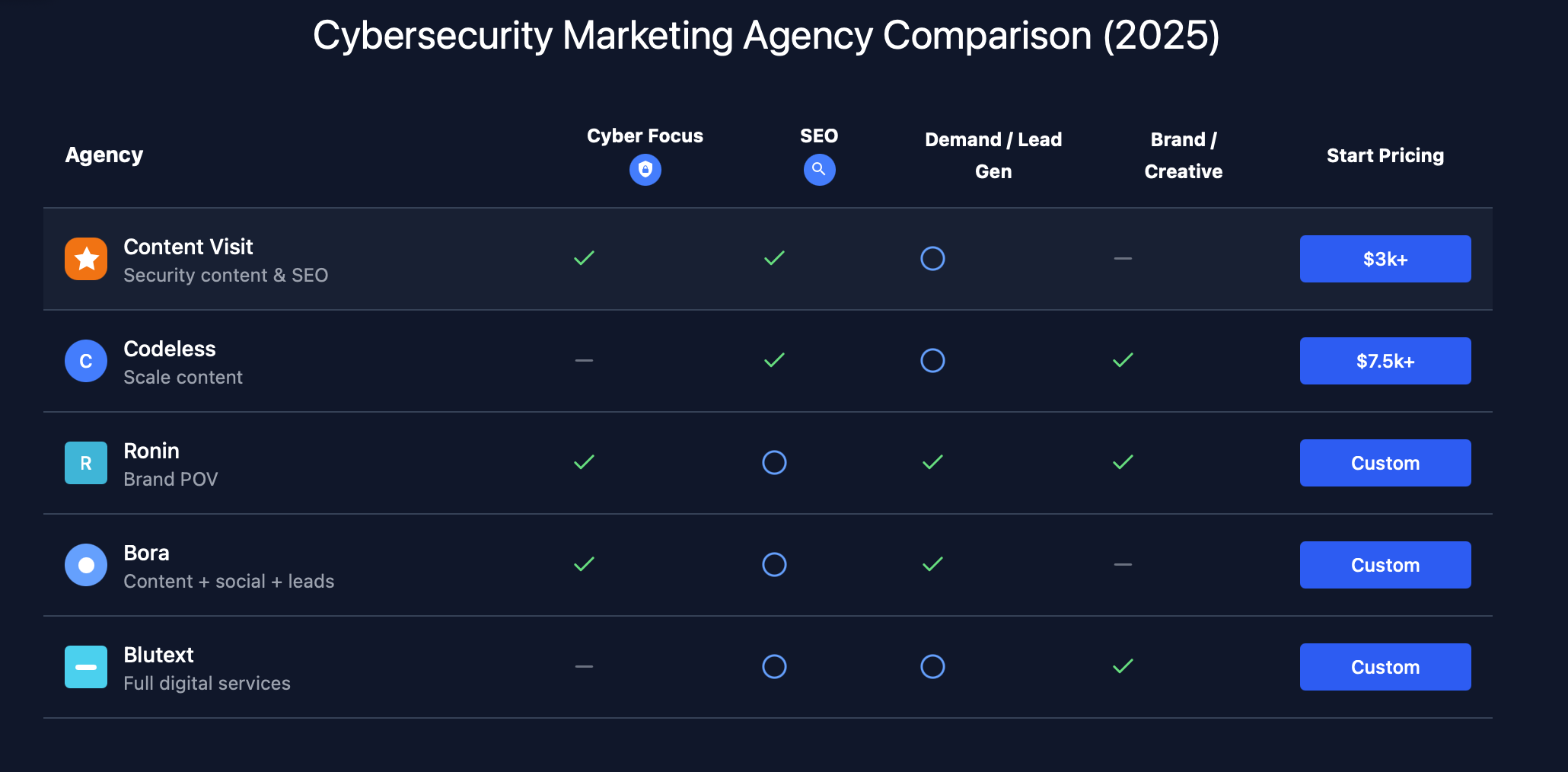Viewport: 1568px width, 772px height.
Task: Select the Bora row in the table
Action: pyautogui.click(x=761, y=565)
